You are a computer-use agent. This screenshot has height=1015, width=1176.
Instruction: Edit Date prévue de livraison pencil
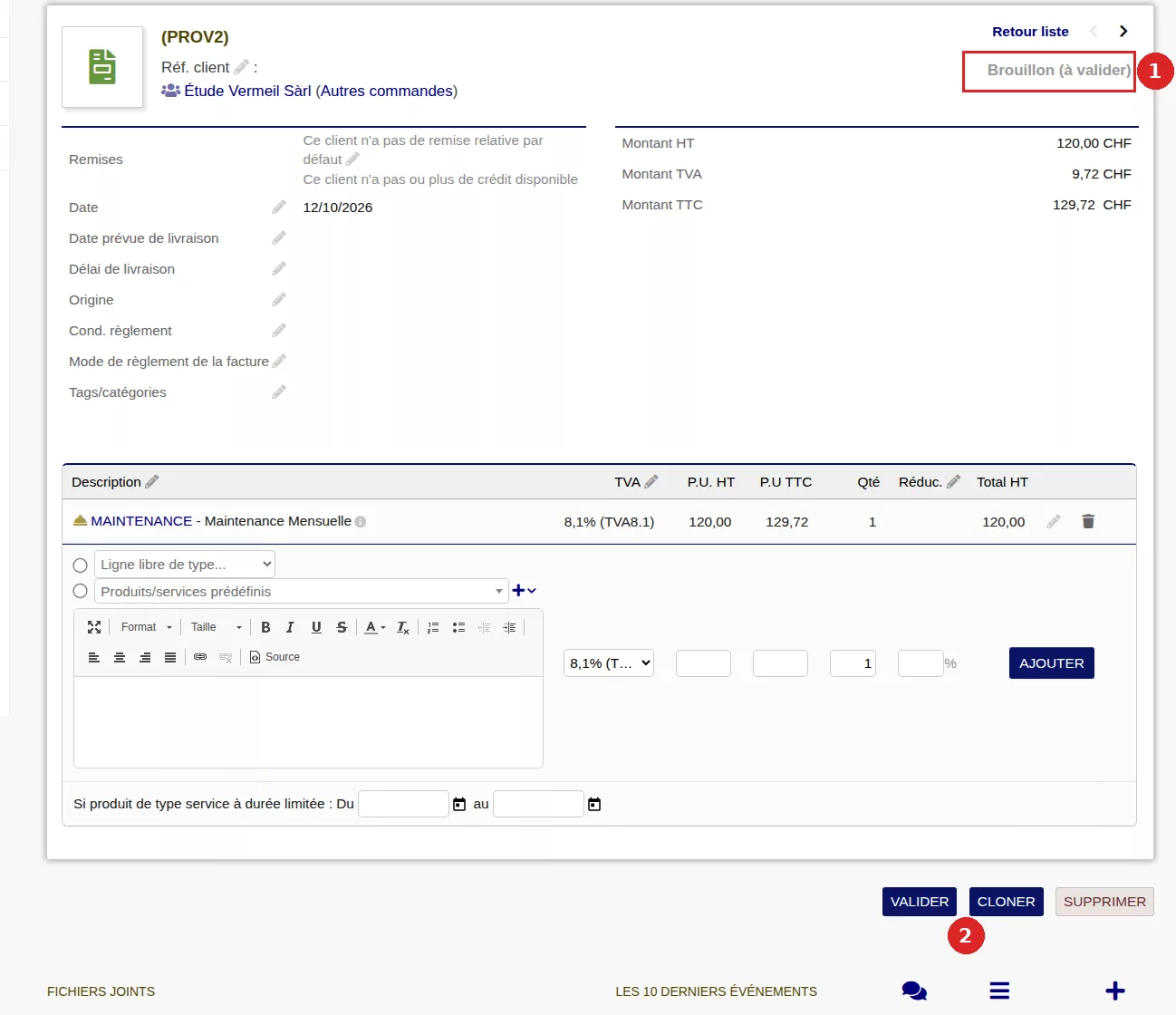click(x=279, y=238)
